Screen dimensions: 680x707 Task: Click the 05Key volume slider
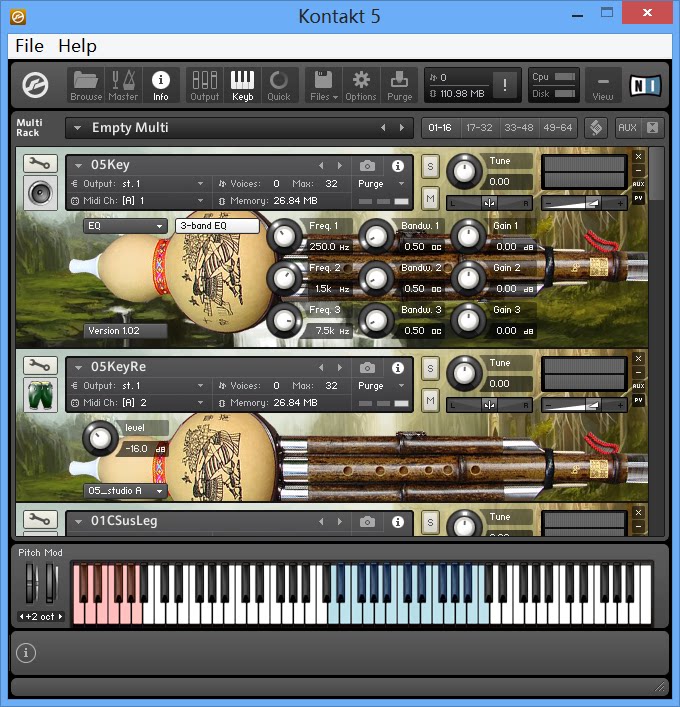(x=584, y=203)
